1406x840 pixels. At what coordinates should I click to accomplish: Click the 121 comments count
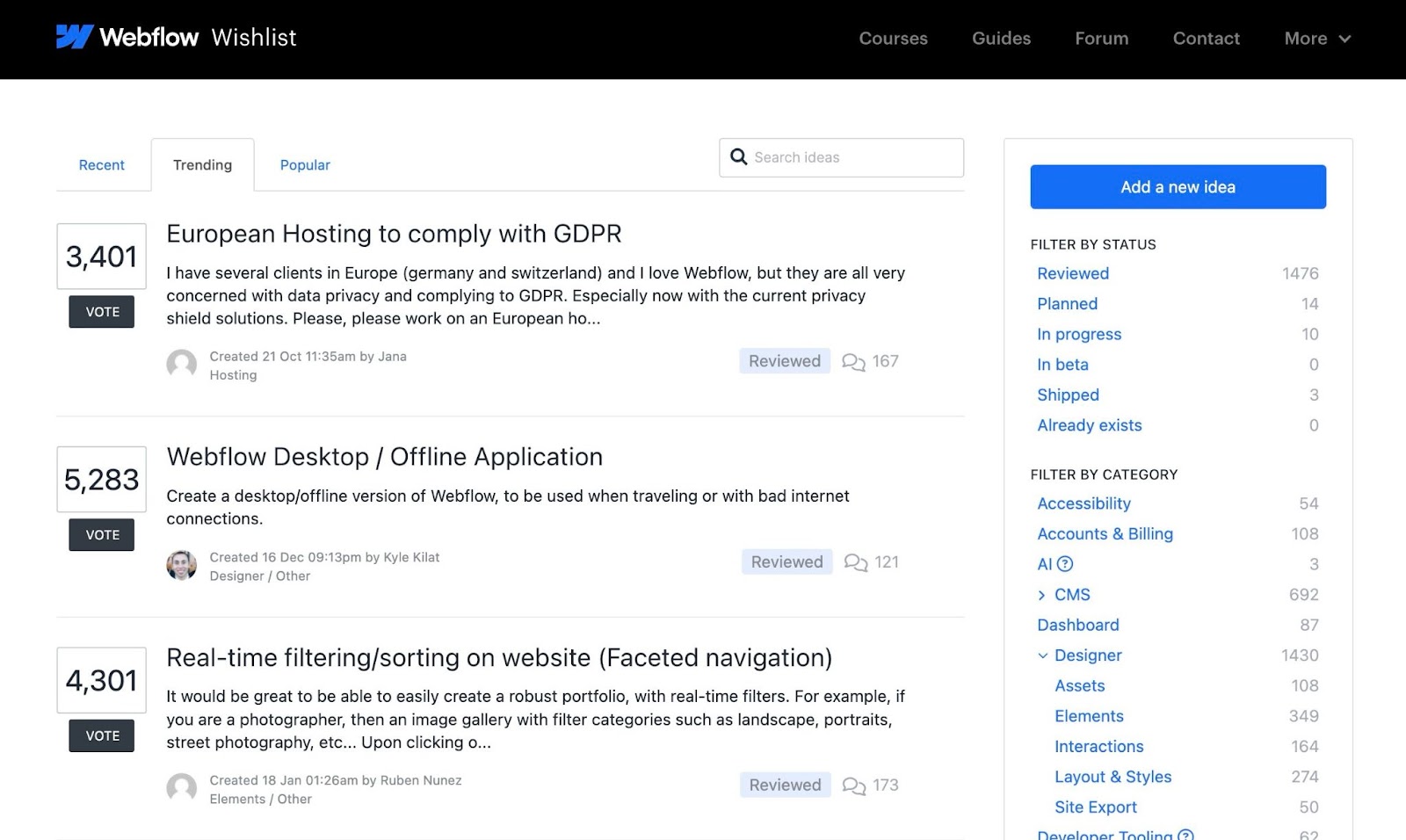[x=888, y=562]
